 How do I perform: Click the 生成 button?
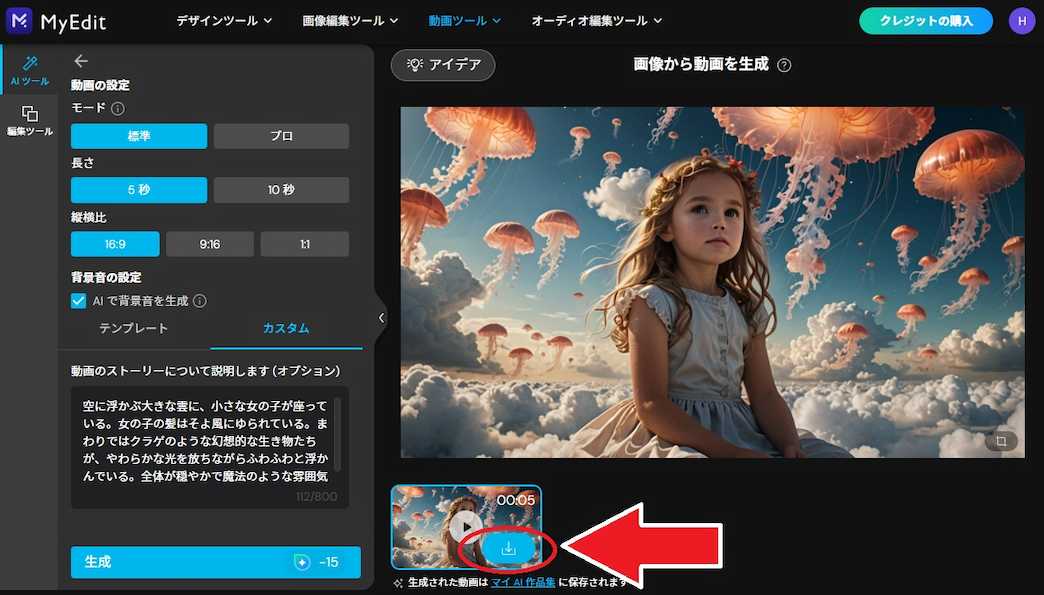click(214, 562)
